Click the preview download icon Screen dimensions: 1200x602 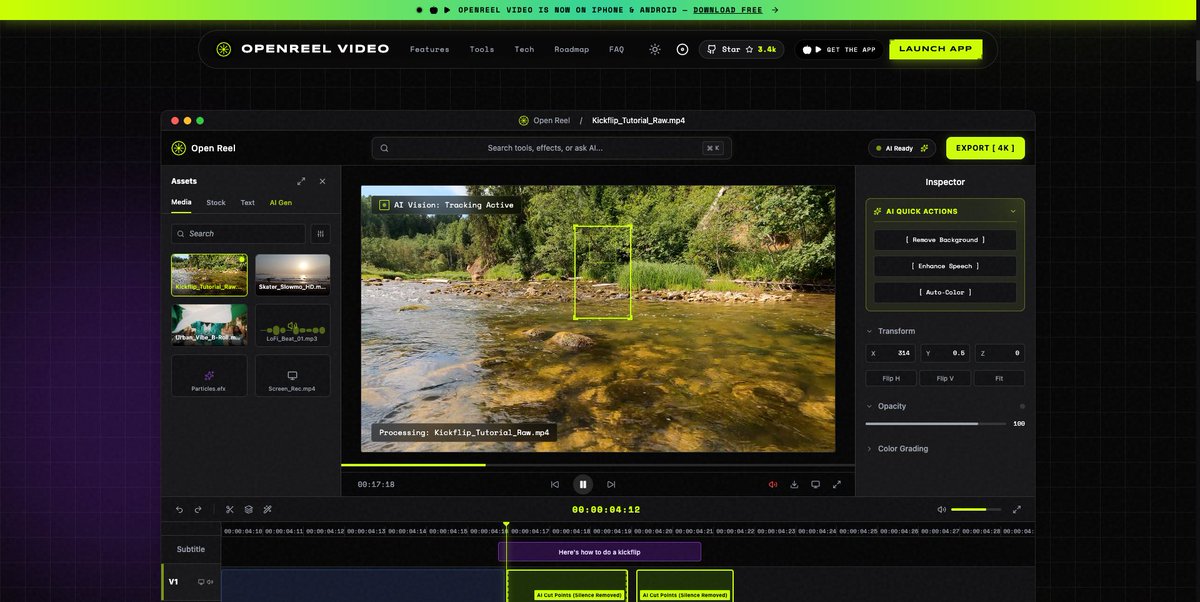(x=794, y=484)
